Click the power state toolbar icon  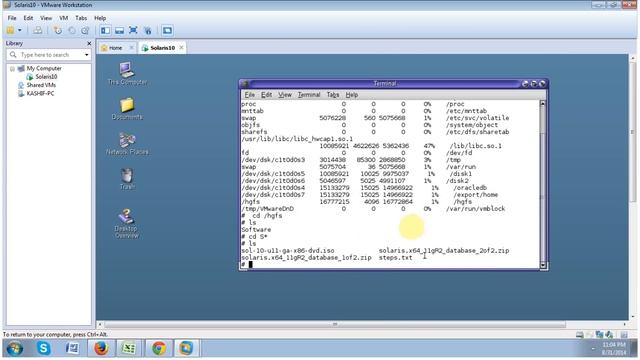coord(11,30)
